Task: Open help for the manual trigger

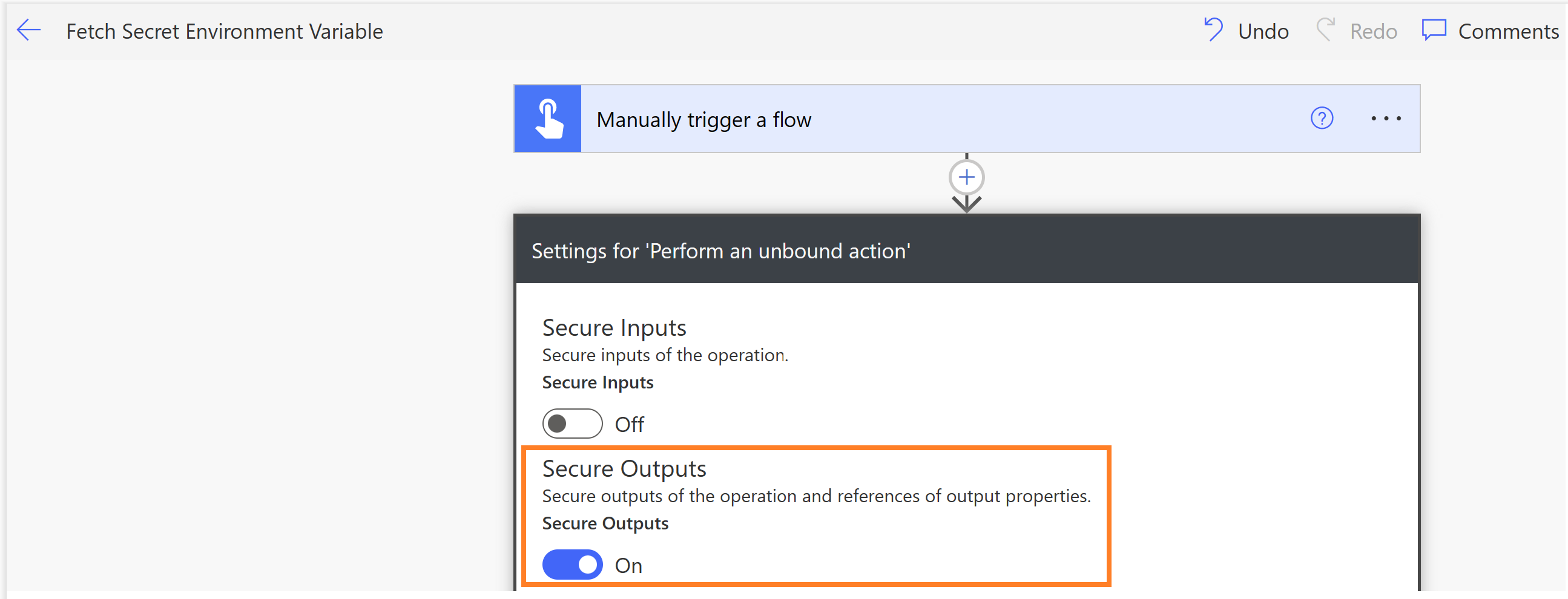Action: [x=1322, y=118]
